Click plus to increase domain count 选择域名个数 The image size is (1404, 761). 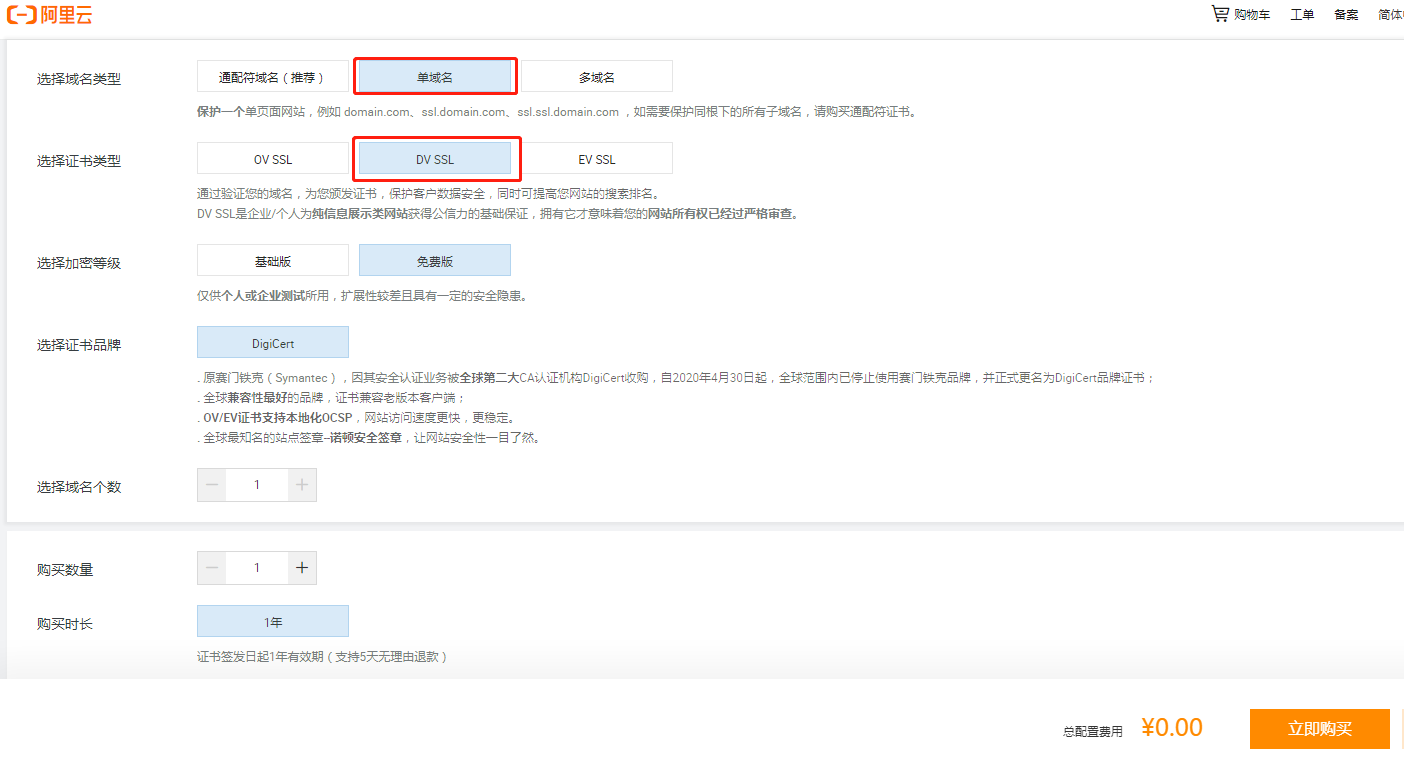coord(302,484)
